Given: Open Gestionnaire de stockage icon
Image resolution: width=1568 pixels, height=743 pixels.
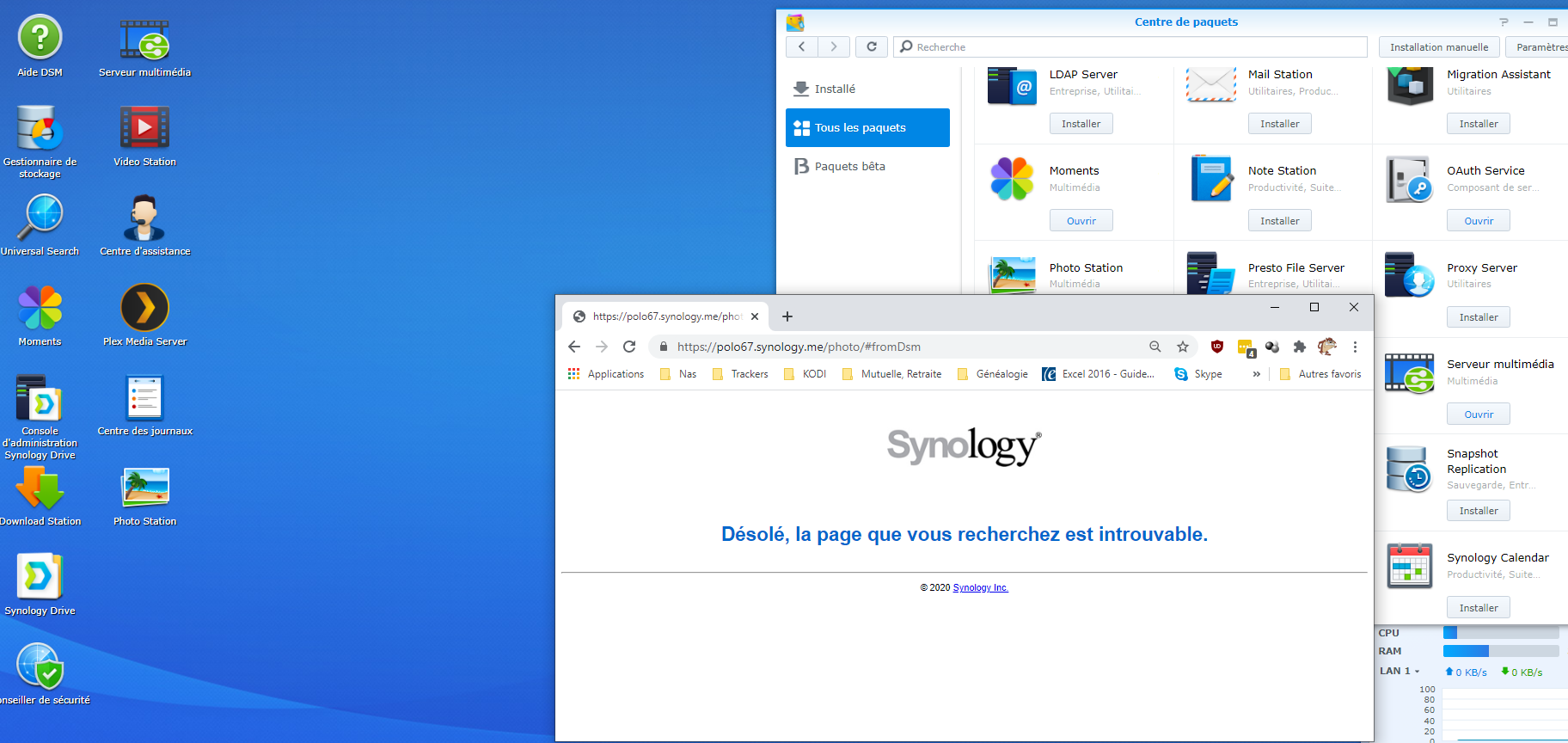Looking at the screenshot, I should [40, 129].
